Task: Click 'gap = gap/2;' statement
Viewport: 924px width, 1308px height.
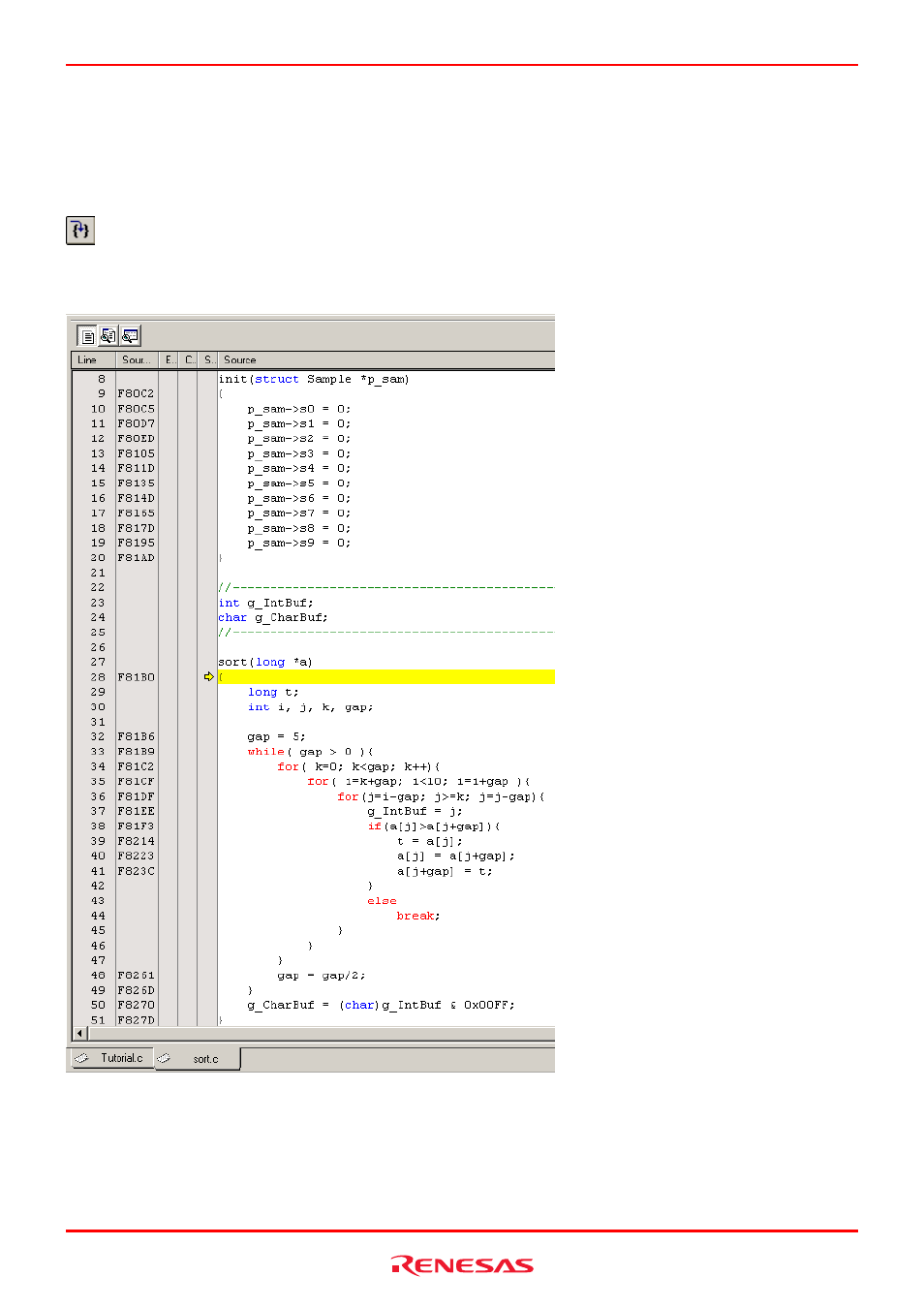Action: point(322,976)
